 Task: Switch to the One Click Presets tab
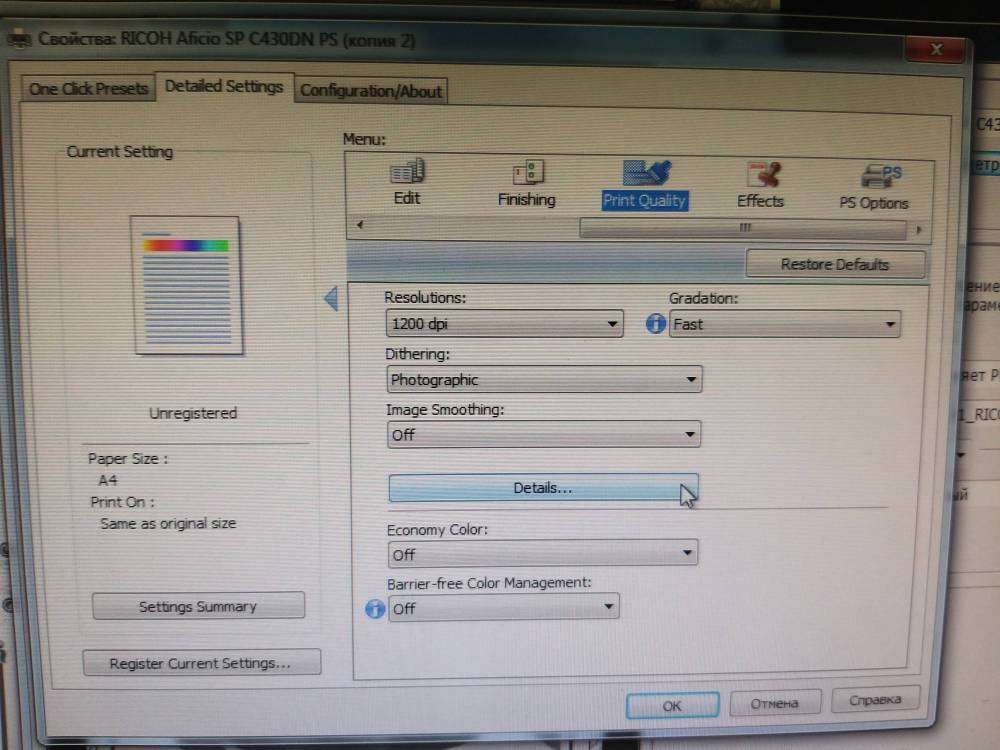[x=88, y=89]
